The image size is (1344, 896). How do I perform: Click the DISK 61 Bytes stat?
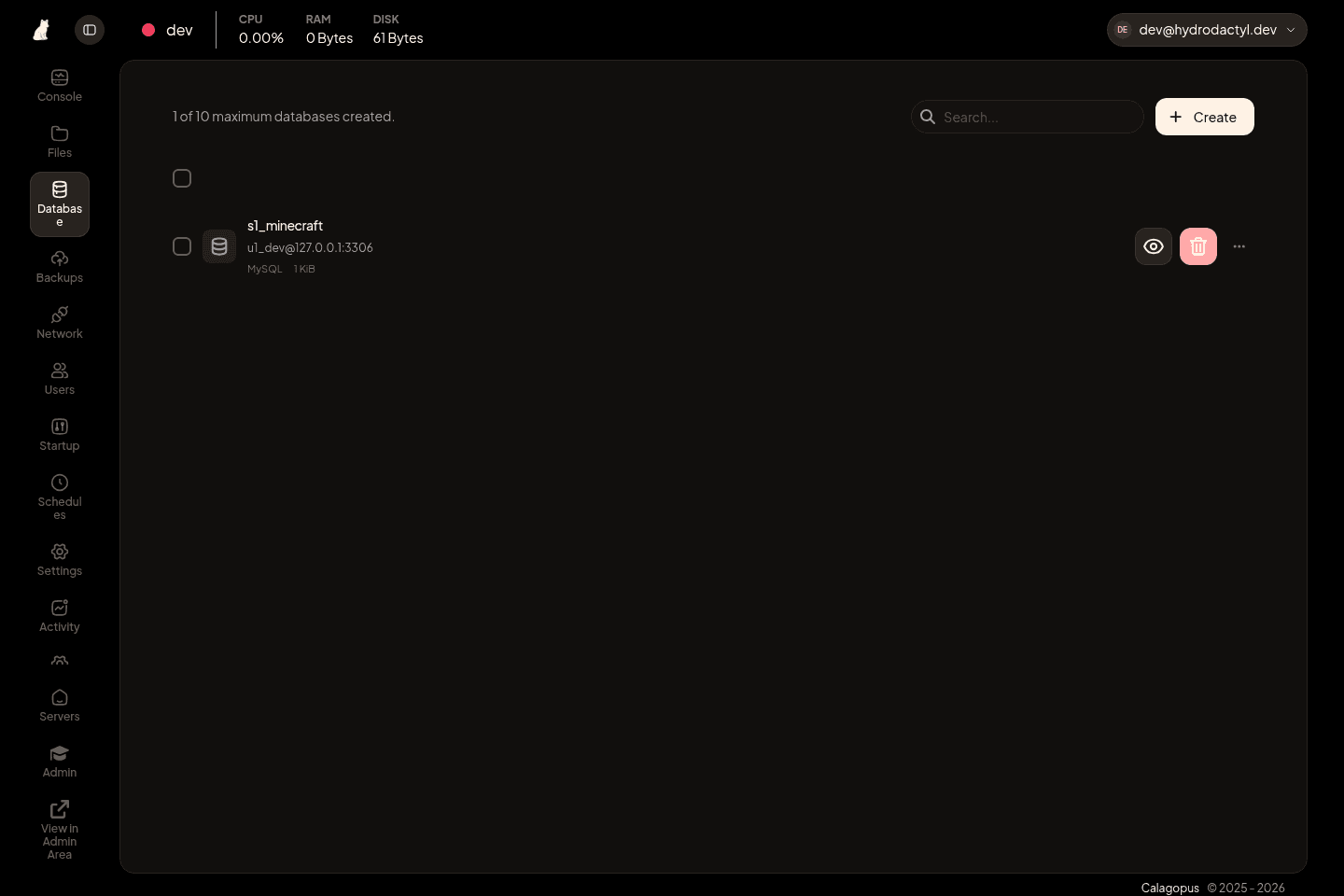point(399,30)
